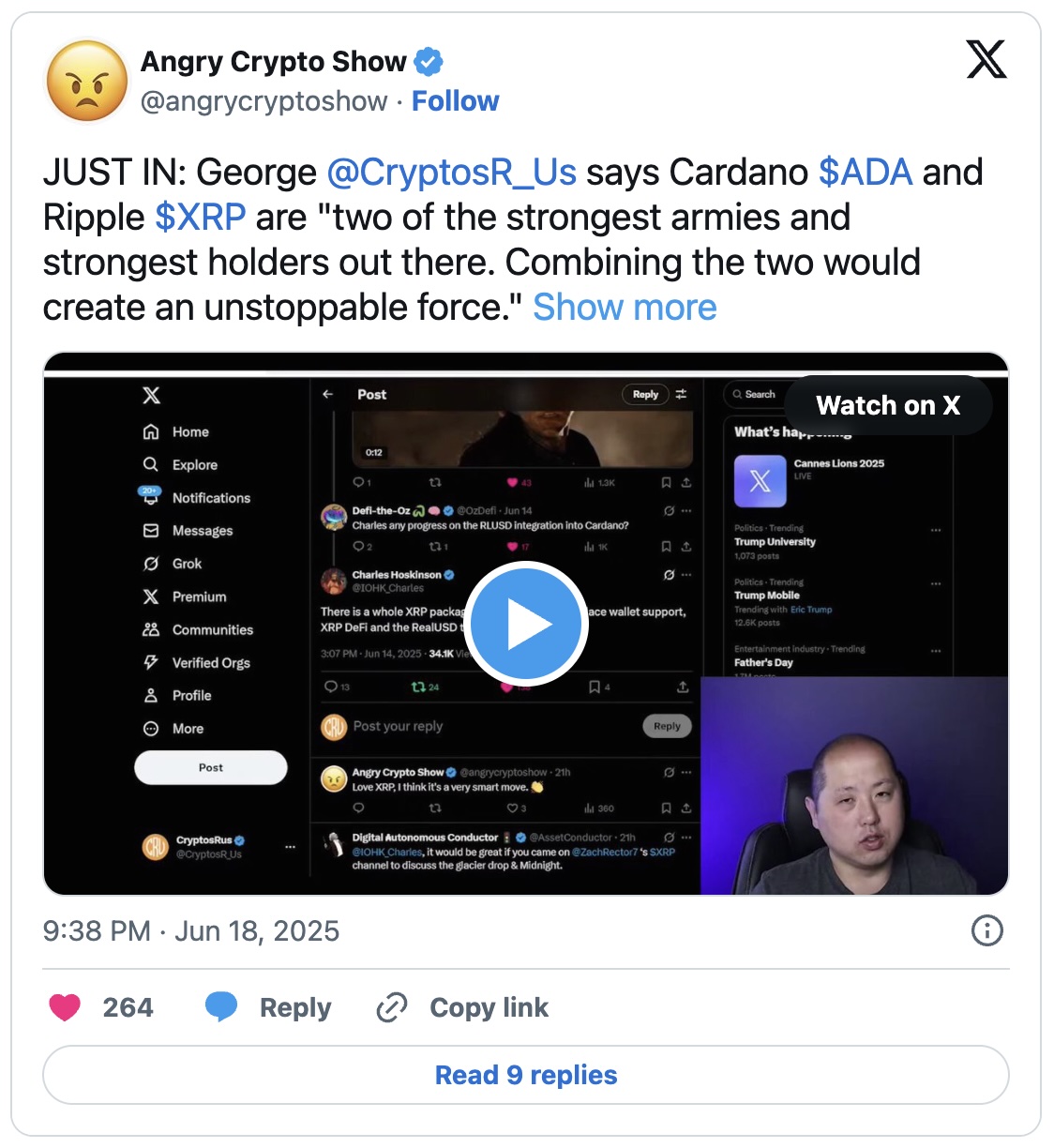Image resolution: width=1054 pixels, height=1148 pixels.
Task: Open the $XRP cashtag link
Action: [x=201, y=218]
